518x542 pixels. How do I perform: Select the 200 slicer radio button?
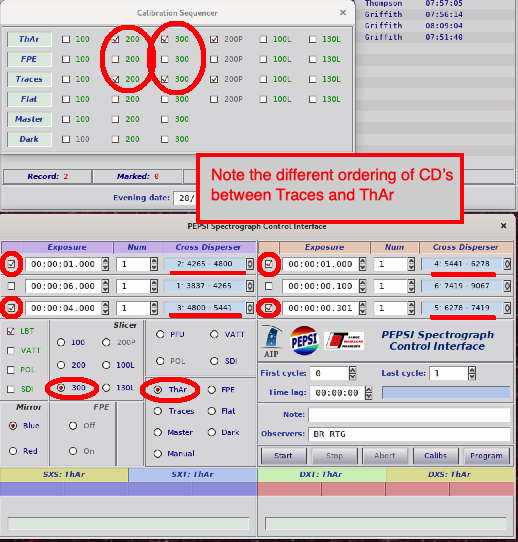pos(61,365)
